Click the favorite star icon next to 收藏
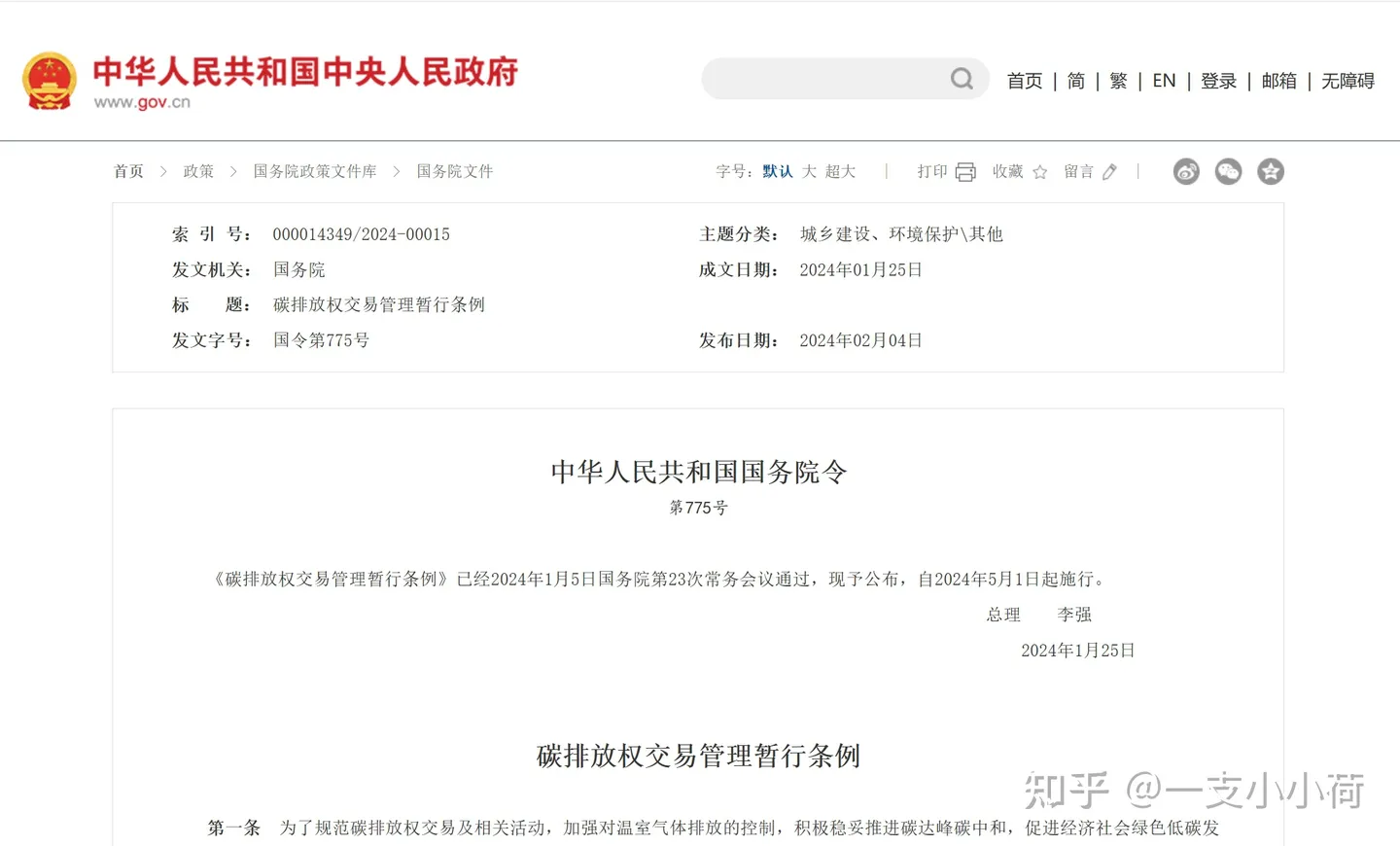This screenshot has width=1400, height=846. [x=1040, y=172]
